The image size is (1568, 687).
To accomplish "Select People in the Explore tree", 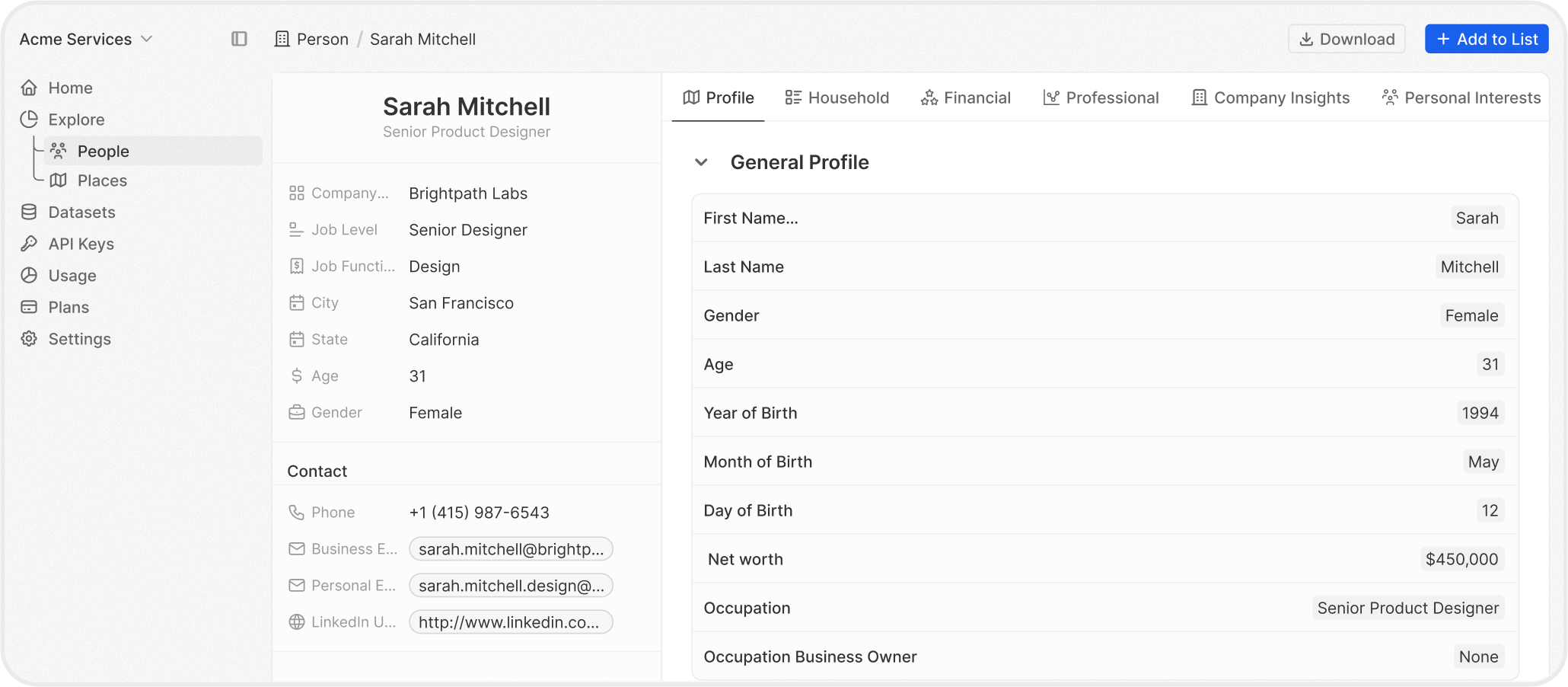I will pos(103,152).
